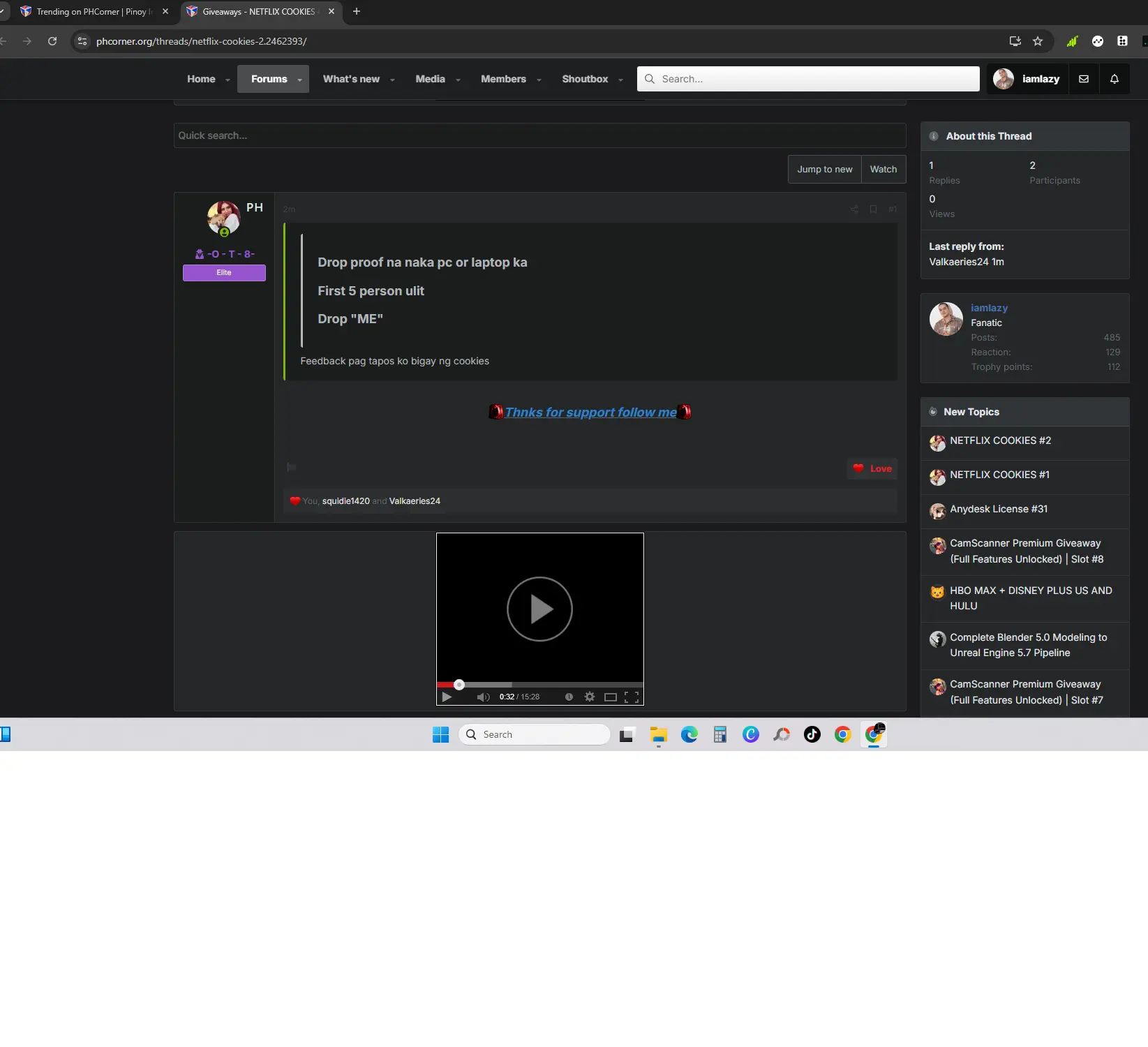This screenshot has width=1148, height=1047.
Task: Open NETFLIX COOKIES #1 topic
Action: click(x=999, y=475)
